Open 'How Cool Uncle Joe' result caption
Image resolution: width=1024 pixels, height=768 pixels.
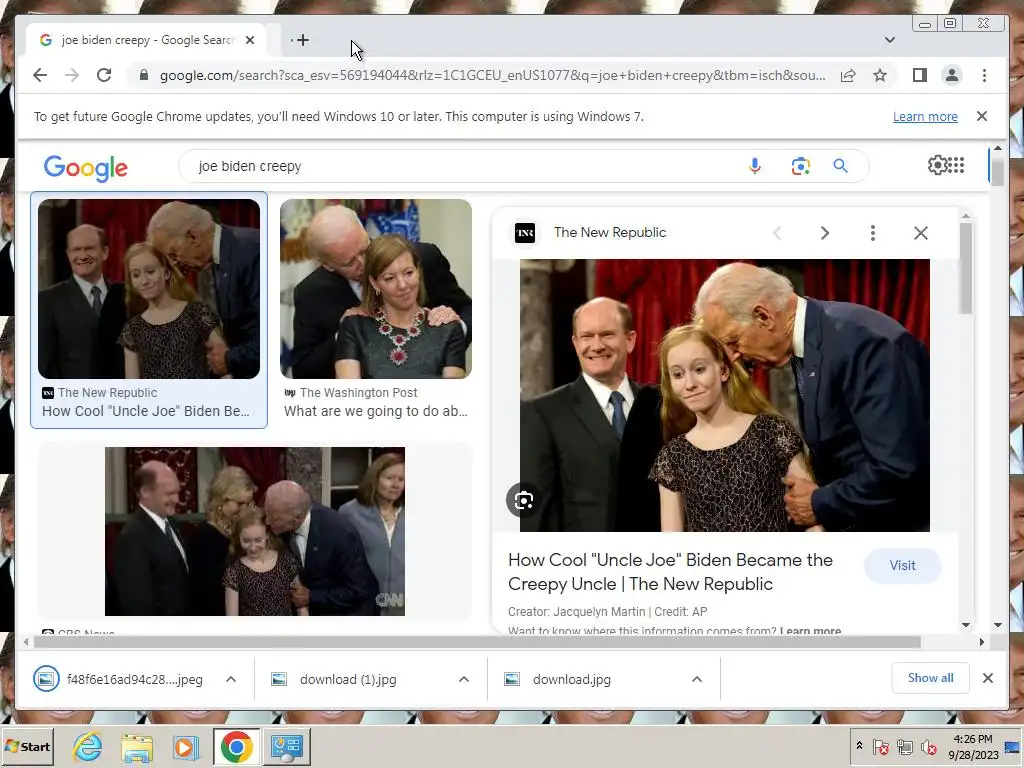(x=146, y=411)
